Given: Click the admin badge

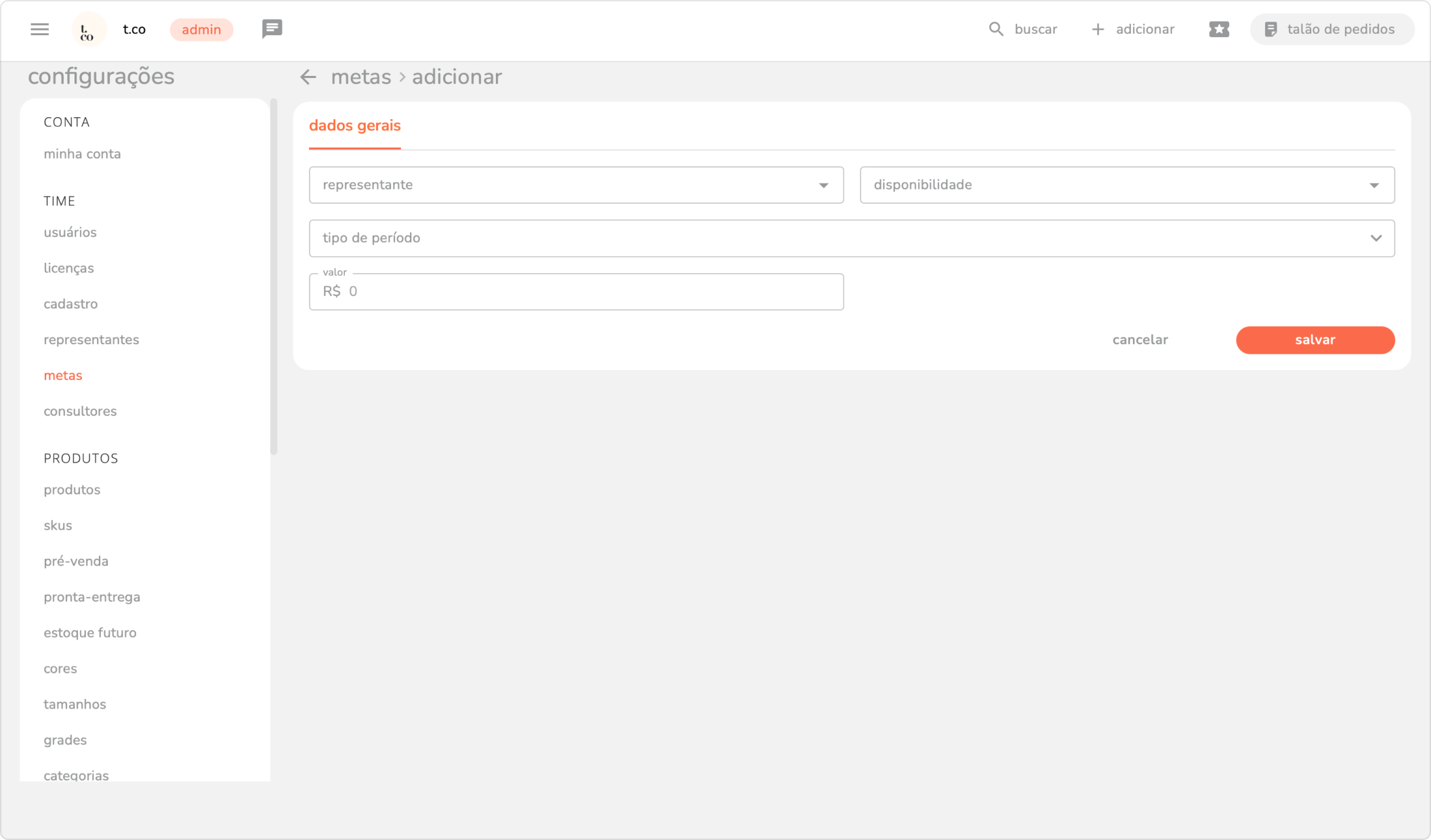Looking at the screenshot, I should [x=201, y=30].
